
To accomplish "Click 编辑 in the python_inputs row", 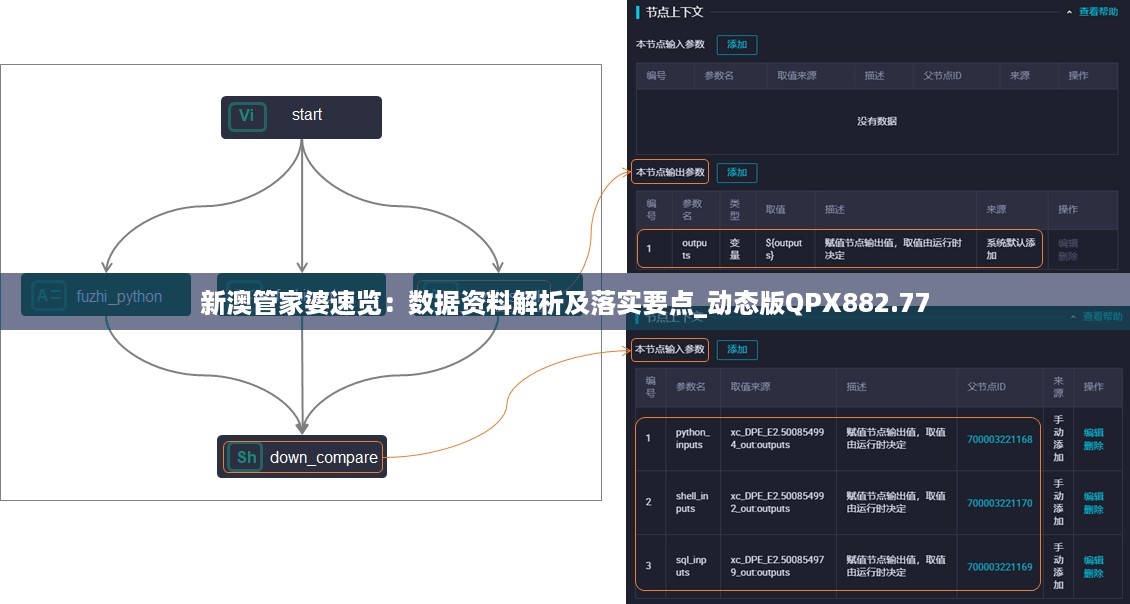I will [1093, 432].
